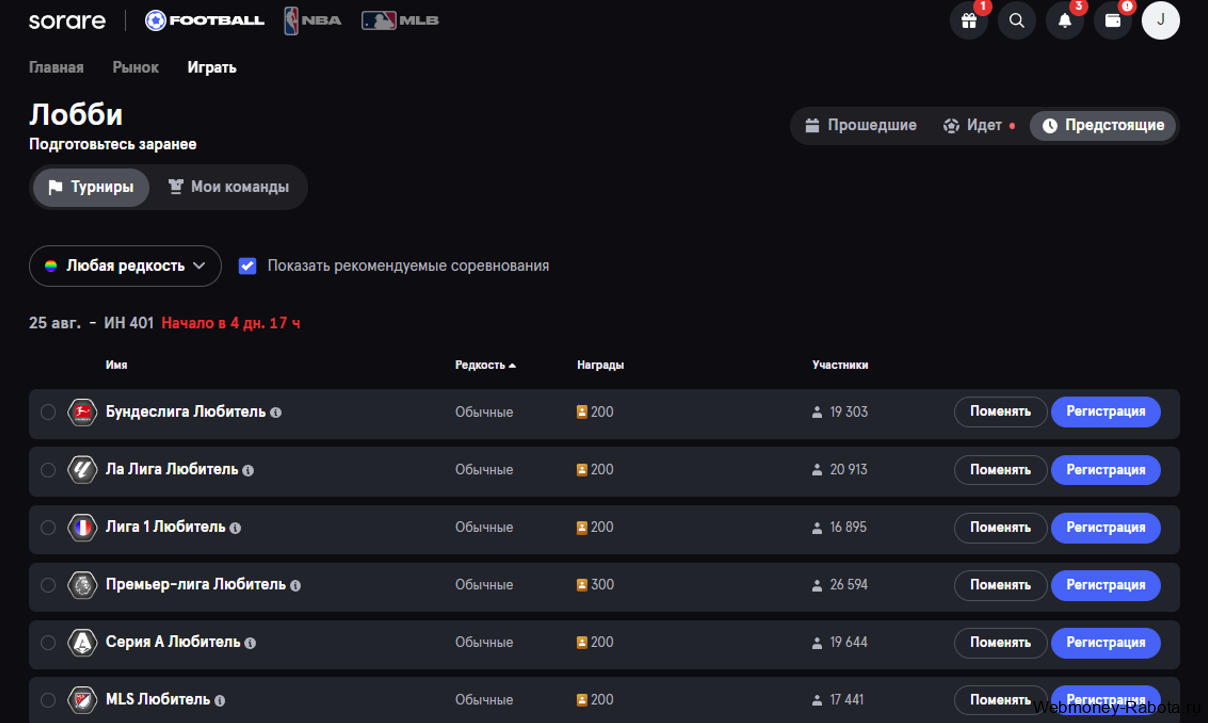Screen dimensions: 1208x723
Task: Click Поменять for Премьер-лига Любитель
Action: (1000, 585)
